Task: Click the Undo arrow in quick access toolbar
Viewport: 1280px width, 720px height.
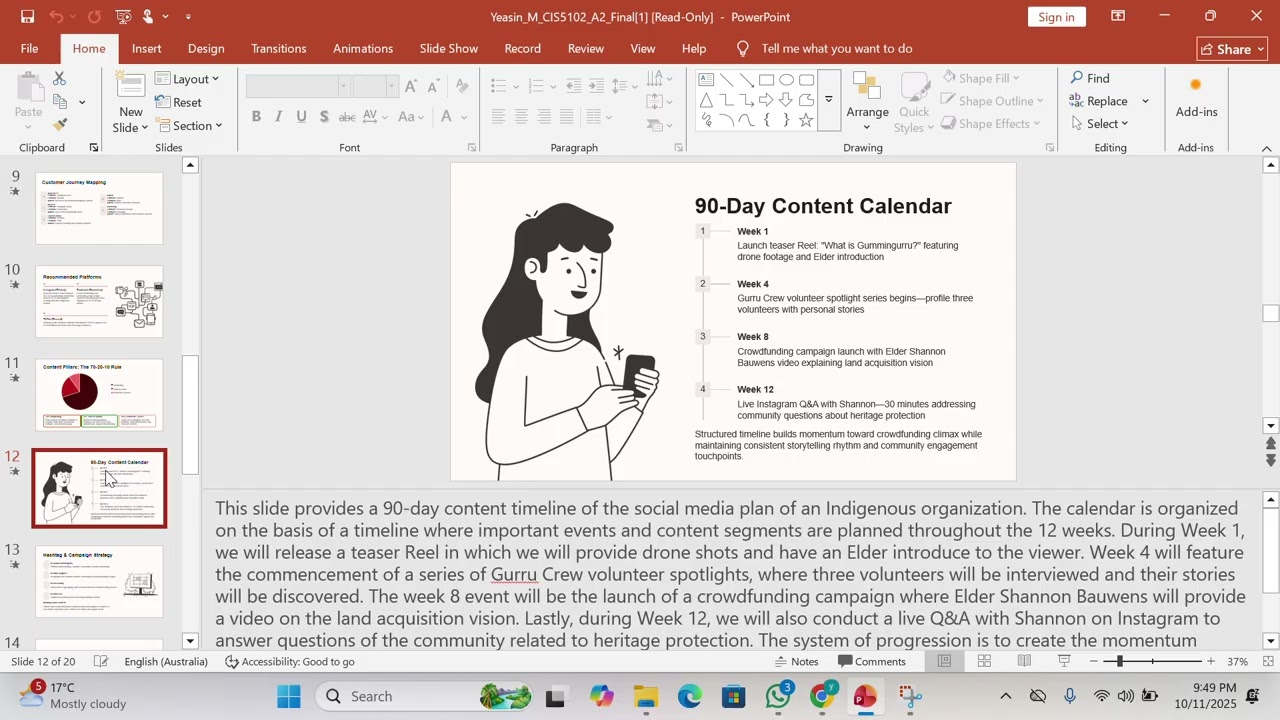Action: click(57, 16)
